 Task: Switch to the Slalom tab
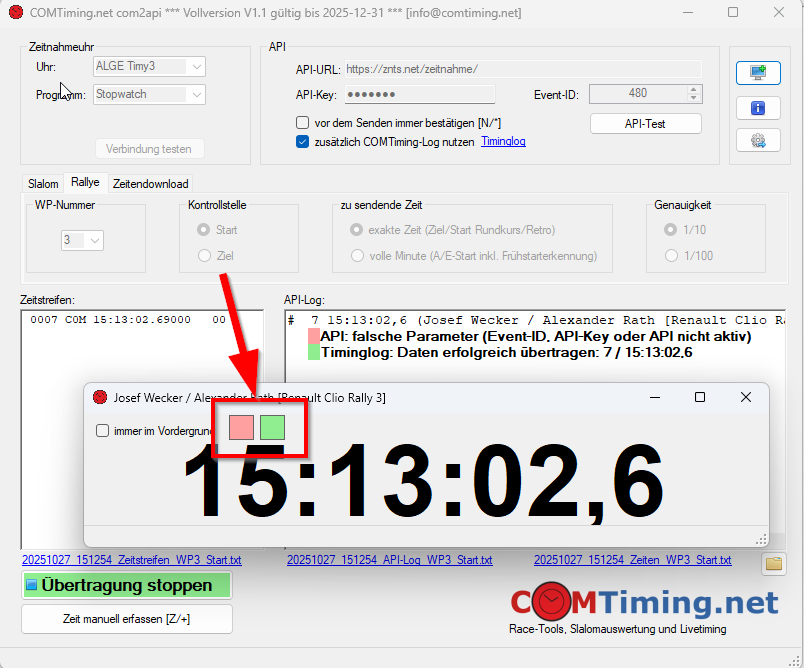[43, 184]
